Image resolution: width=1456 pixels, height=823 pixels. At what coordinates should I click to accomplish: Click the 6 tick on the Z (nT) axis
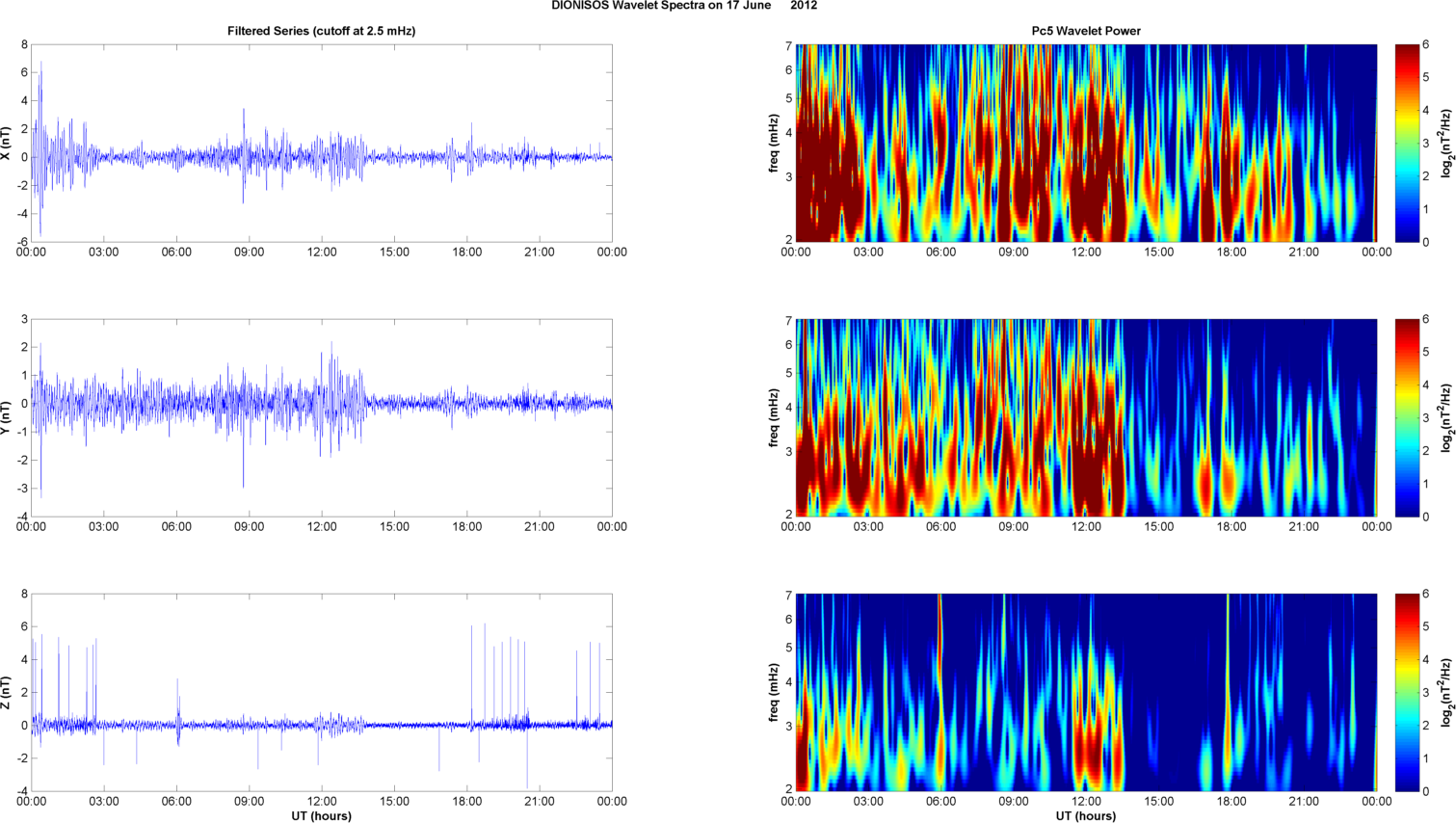[x=24, y=626]
